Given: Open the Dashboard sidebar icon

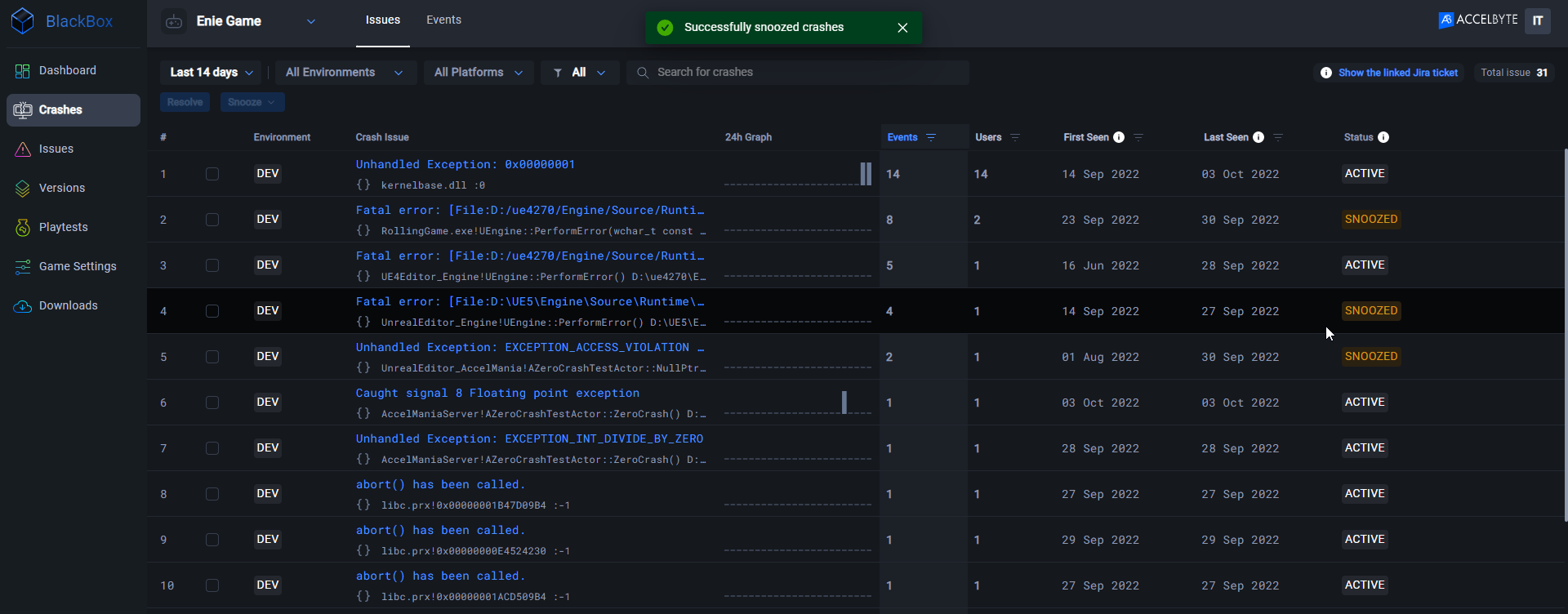Looking at the screenshot, I should pyautogui.click(x=23, y=71).
